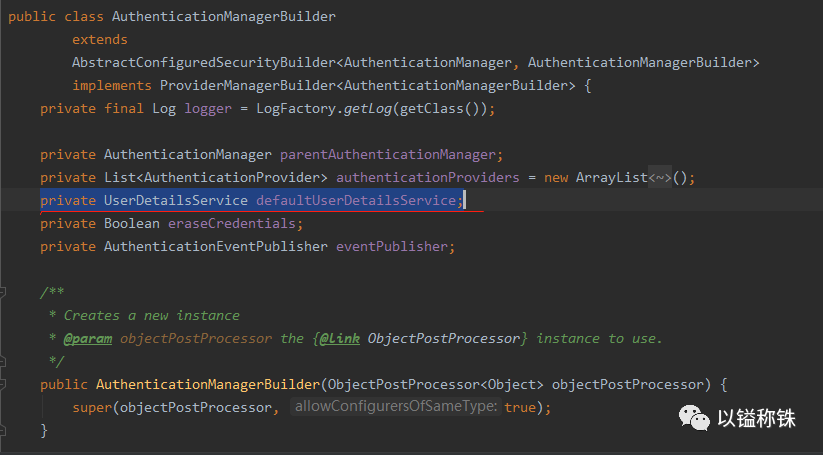Expand the folded <~> diamond after ArrayList

coord(660,178)
